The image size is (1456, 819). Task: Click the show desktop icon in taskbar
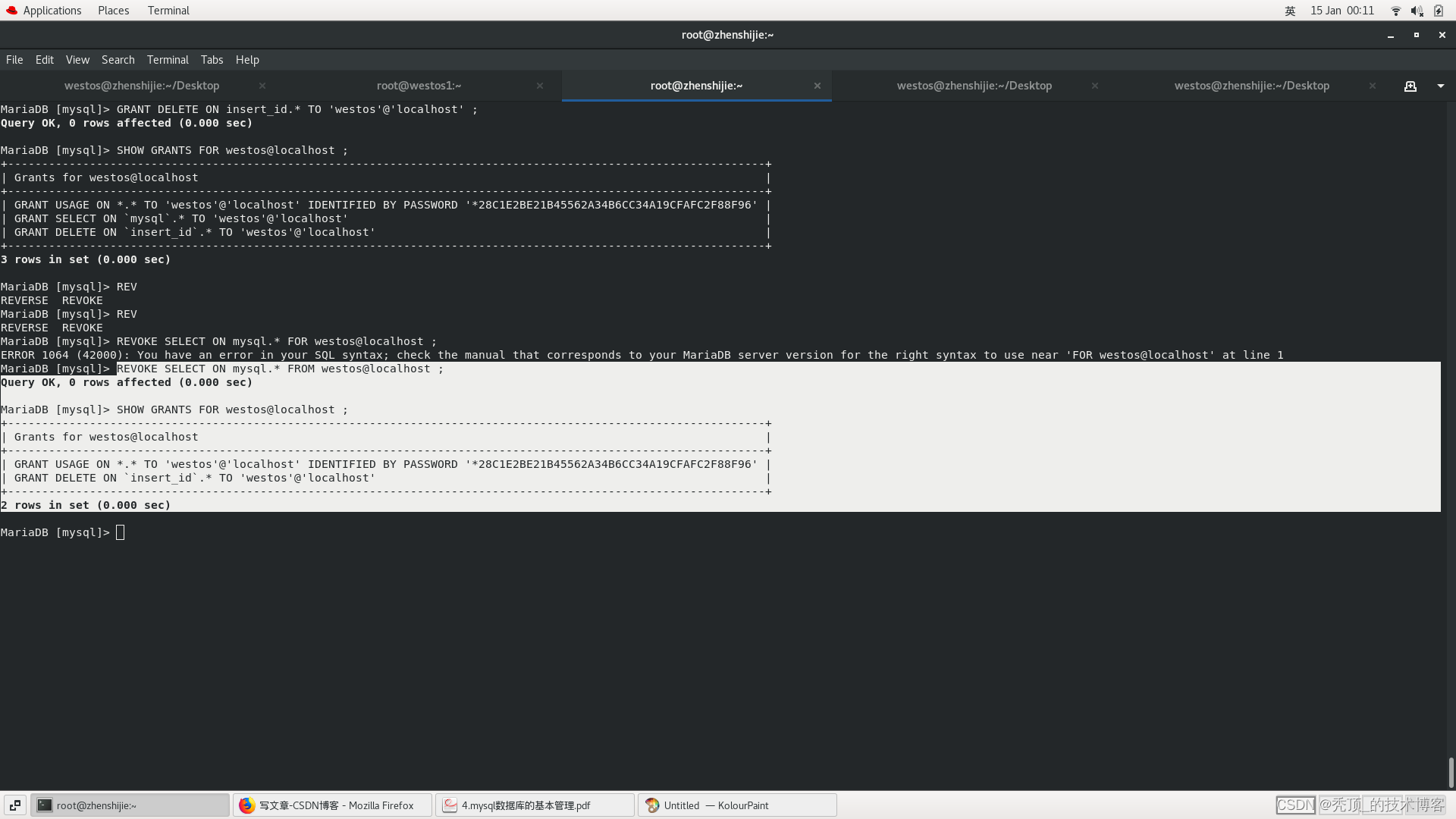click(x=15, y=805)
